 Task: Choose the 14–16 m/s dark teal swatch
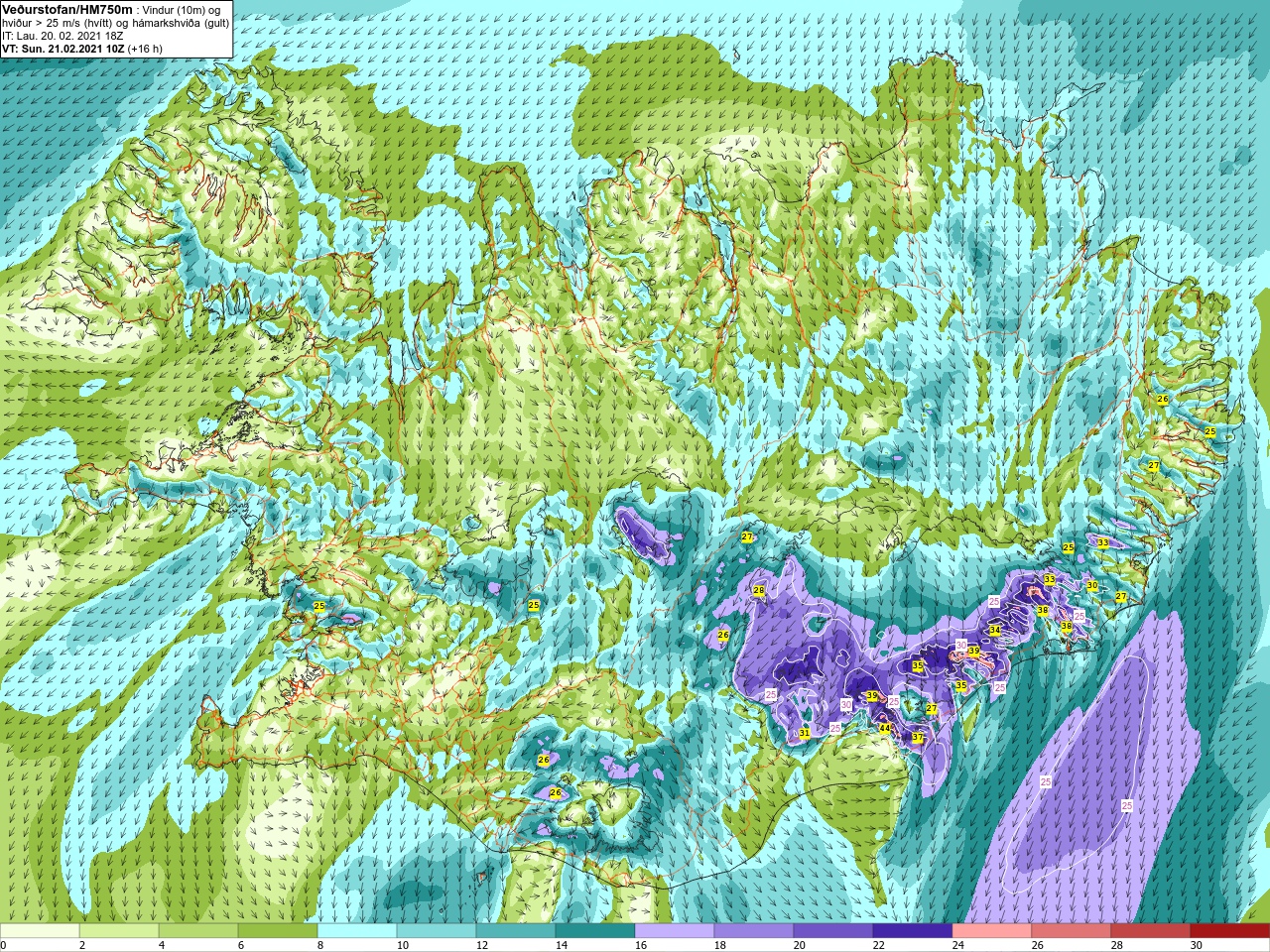coord(595,931)
